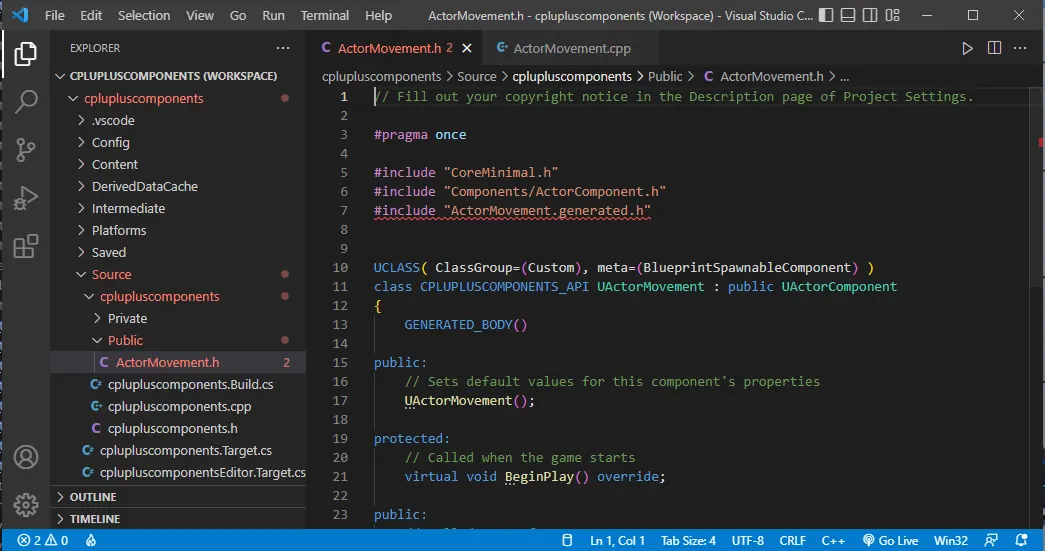Open cpluspluscomponents.h file
Screen dimensions: 1045x551
tap(179, 428)
